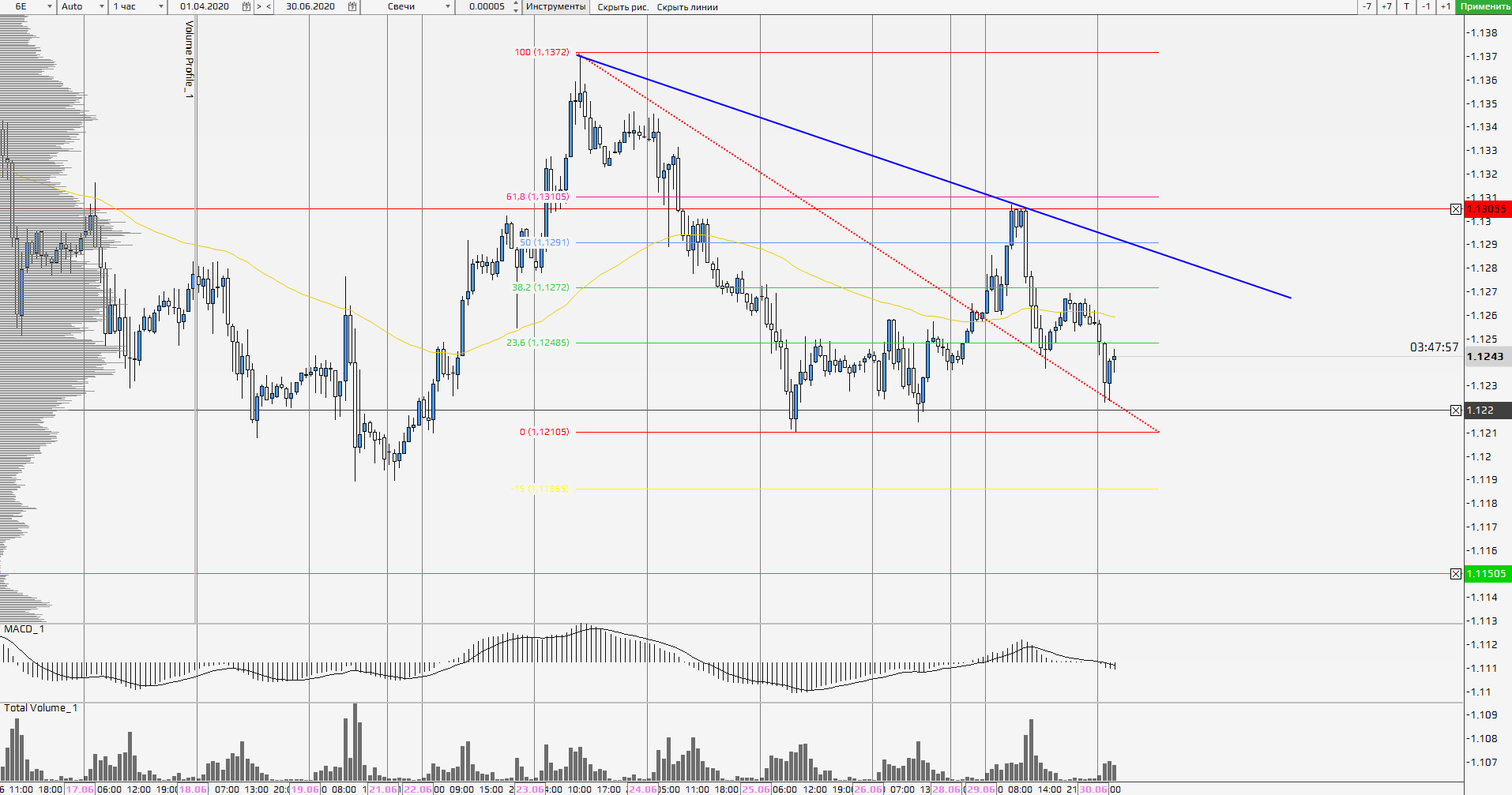Open the 6E instrument symbol dropdown
The image size is (1512, 795).
(49, 6)
